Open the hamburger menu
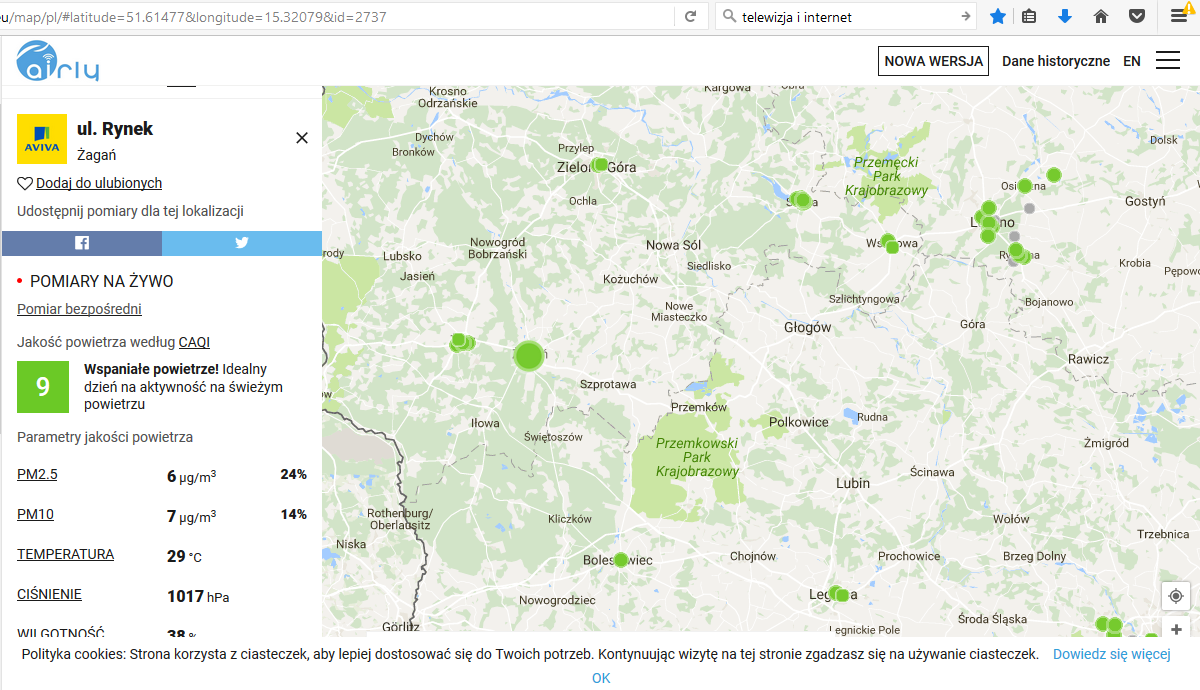The width and height of the screenshot is (1200, 690). (x=1167, y=61)
